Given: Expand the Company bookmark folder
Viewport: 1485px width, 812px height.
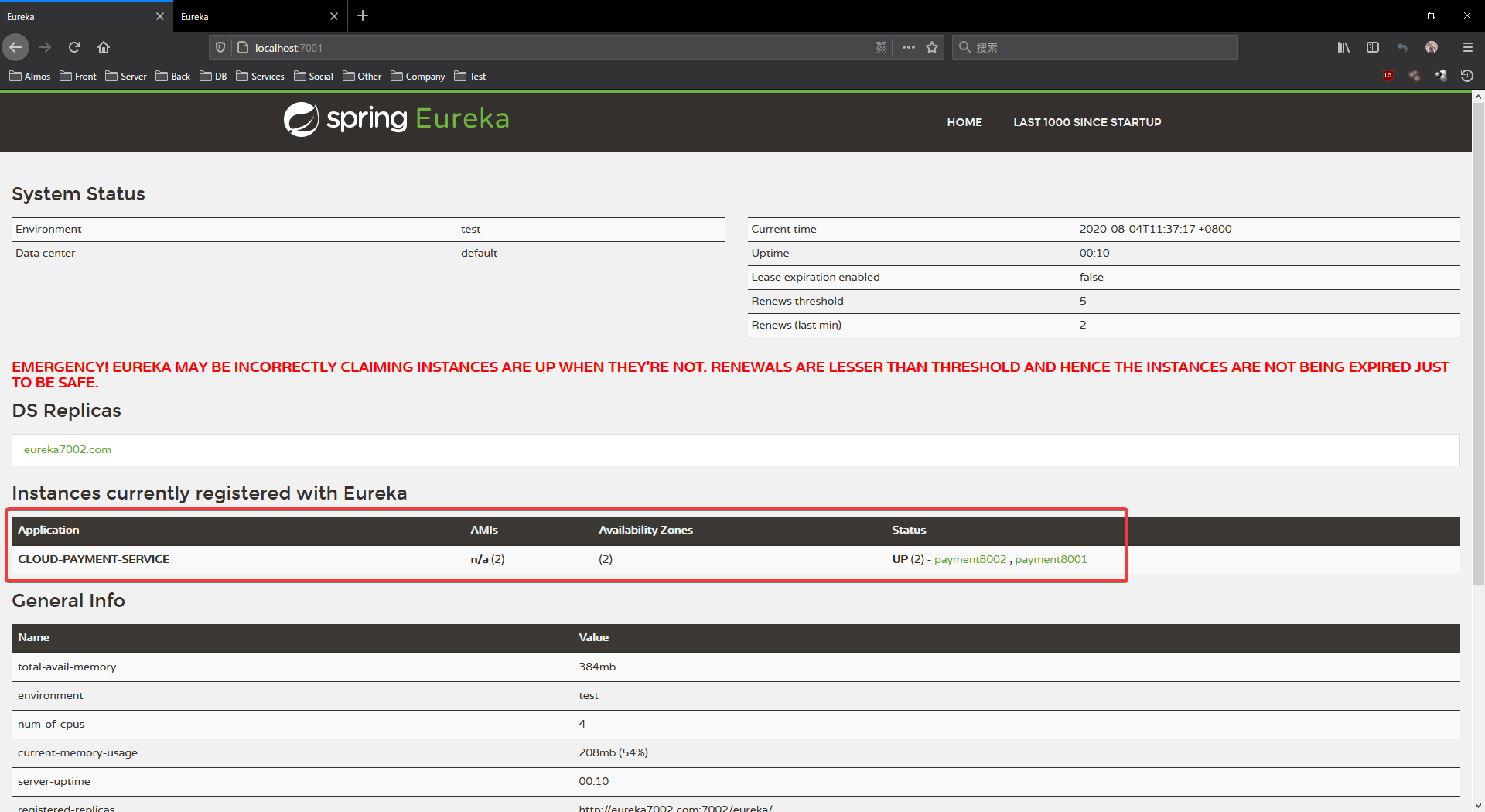Looking at the screenshot, I should [x=418, y=76].
